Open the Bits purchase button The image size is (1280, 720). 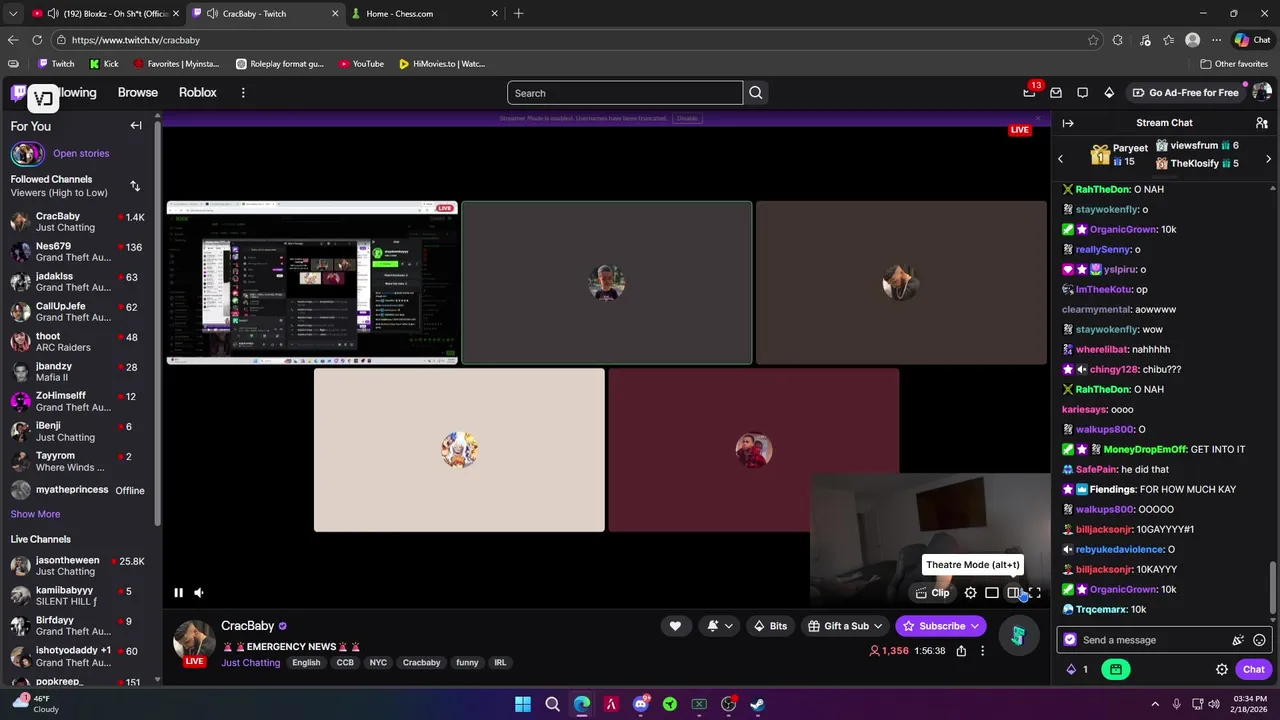(770, 626)
